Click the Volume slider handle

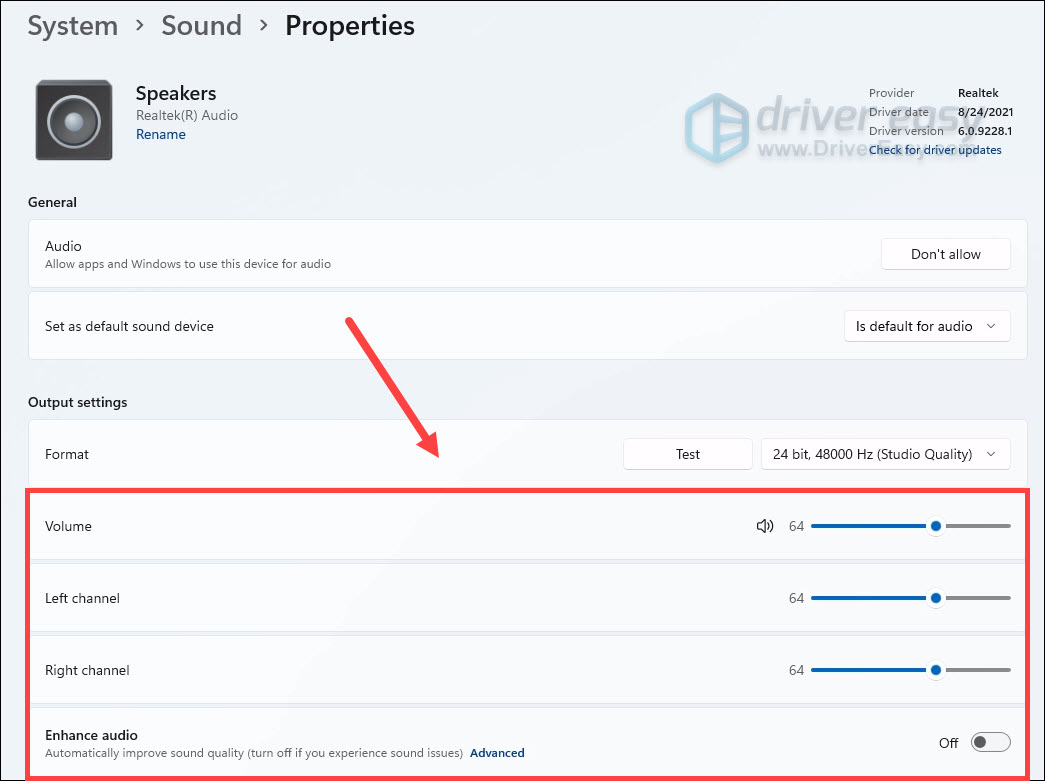click(936, 526)
